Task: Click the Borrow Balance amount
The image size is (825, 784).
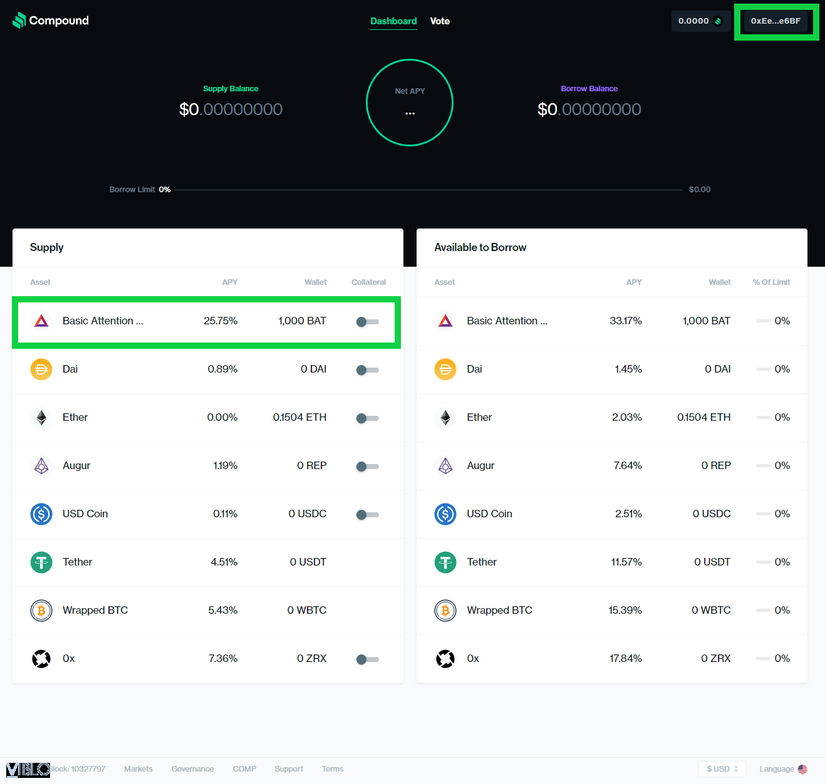Action: 589,109
